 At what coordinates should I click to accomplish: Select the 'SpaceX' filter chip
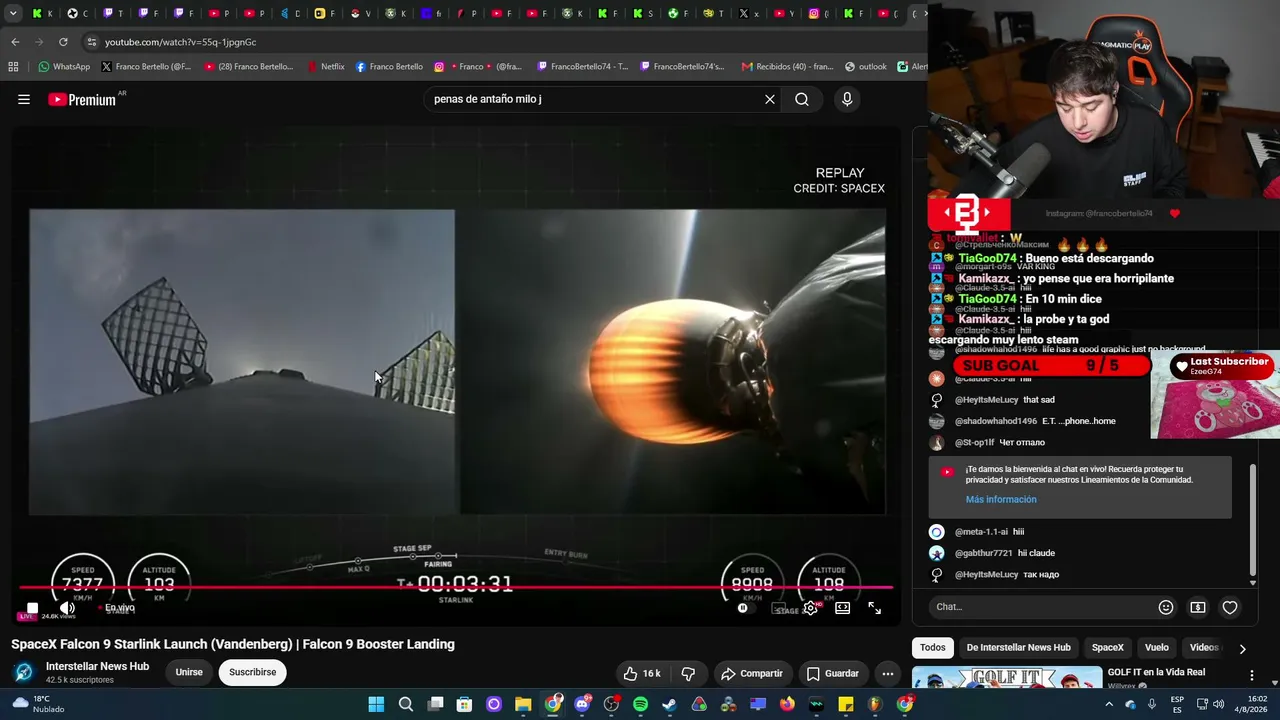click(x=1107, y=647)
